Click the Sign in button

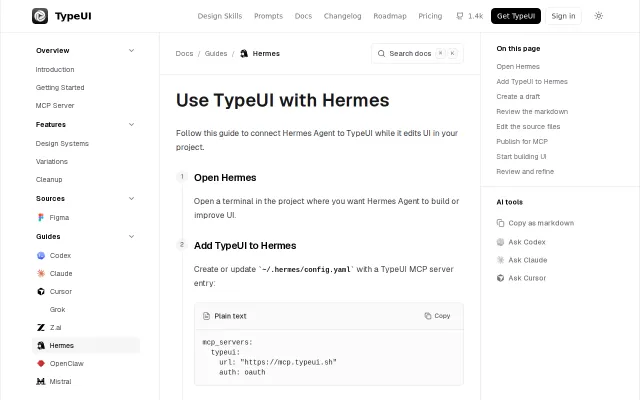point(563,16)
